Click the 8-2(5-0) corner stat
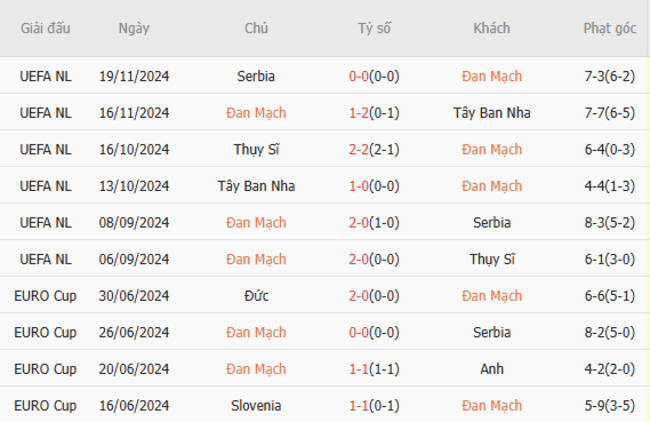Screen dimensions: 650x422 [609, 333]
